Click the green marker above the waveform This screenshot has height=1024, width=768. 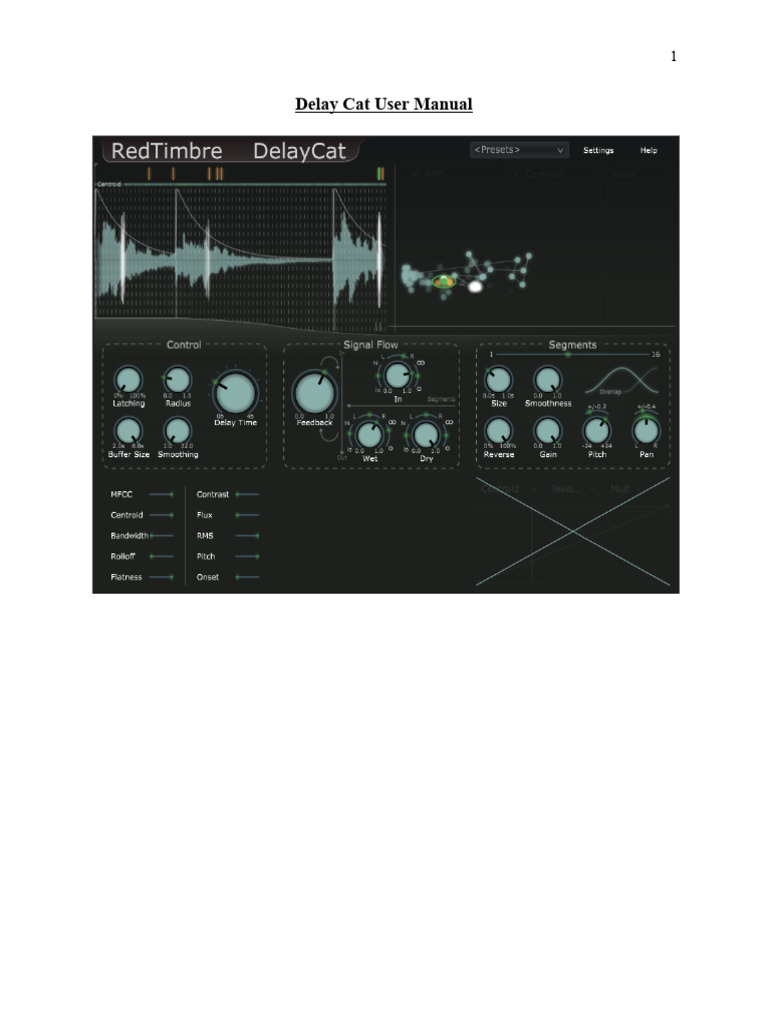pyautogui.click(x=380, y=174)
